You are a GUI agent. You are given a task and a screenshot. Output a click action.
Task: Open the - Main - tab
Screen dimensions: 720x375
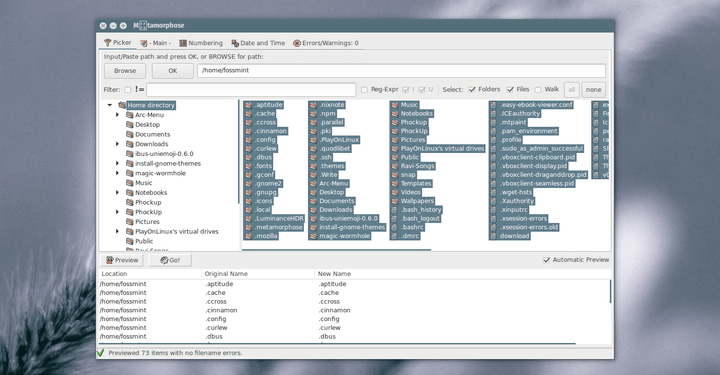coord(156,43)
